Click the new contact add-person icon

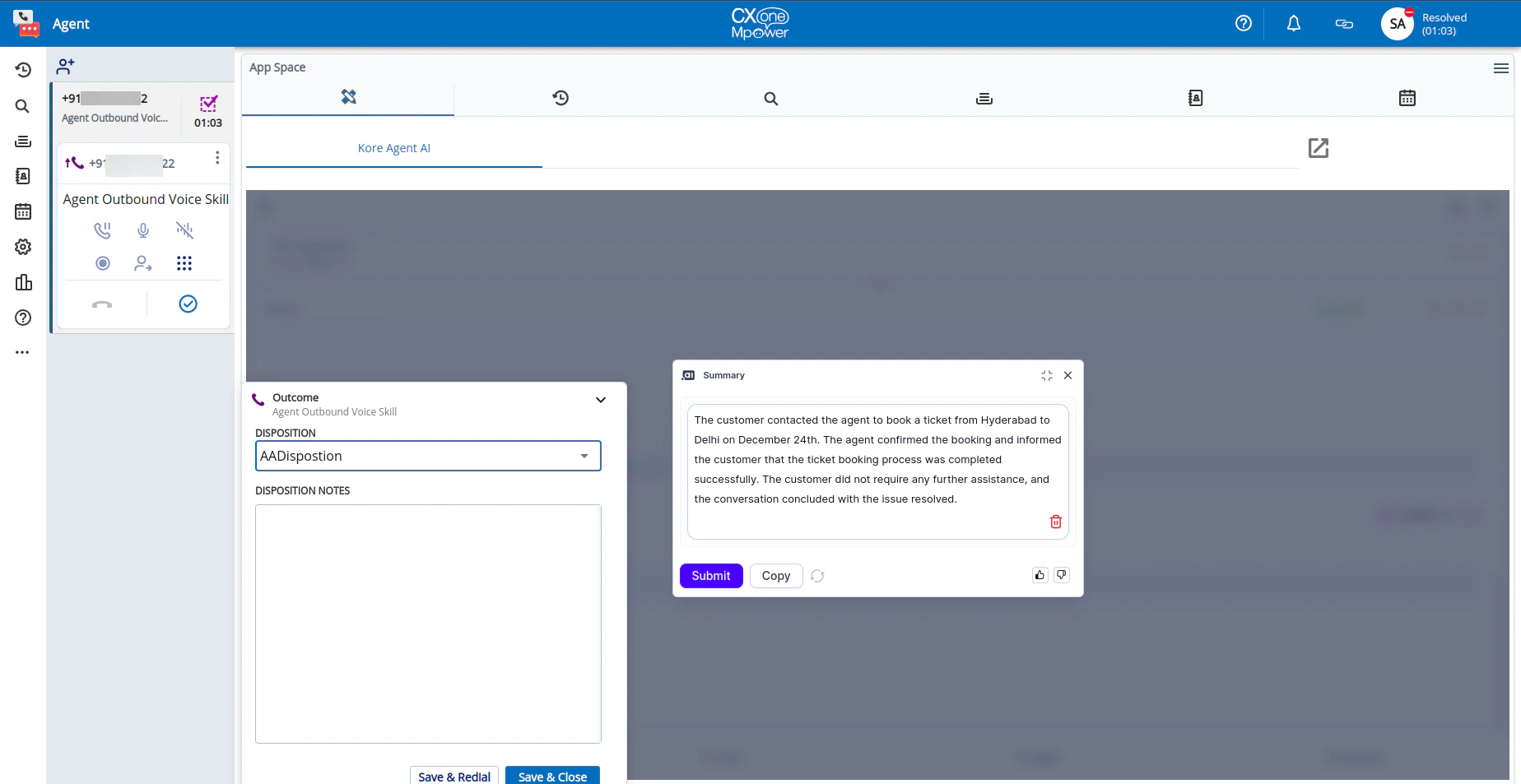coord(66,66)
